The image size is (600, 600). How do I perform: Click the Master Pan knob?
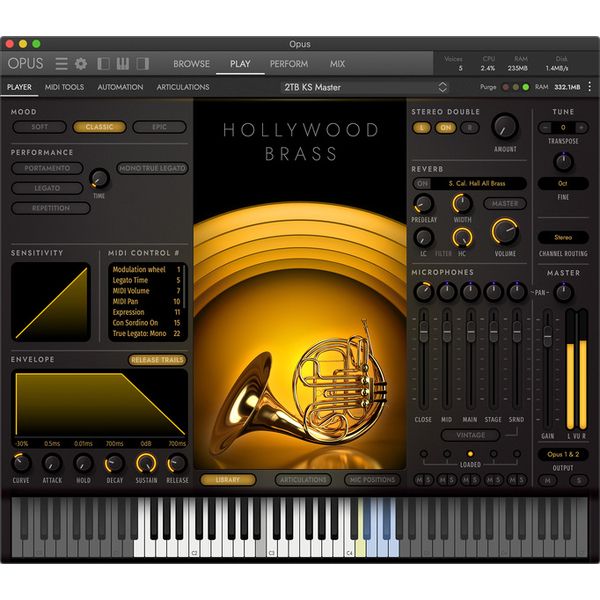click(x=563, y=292)
